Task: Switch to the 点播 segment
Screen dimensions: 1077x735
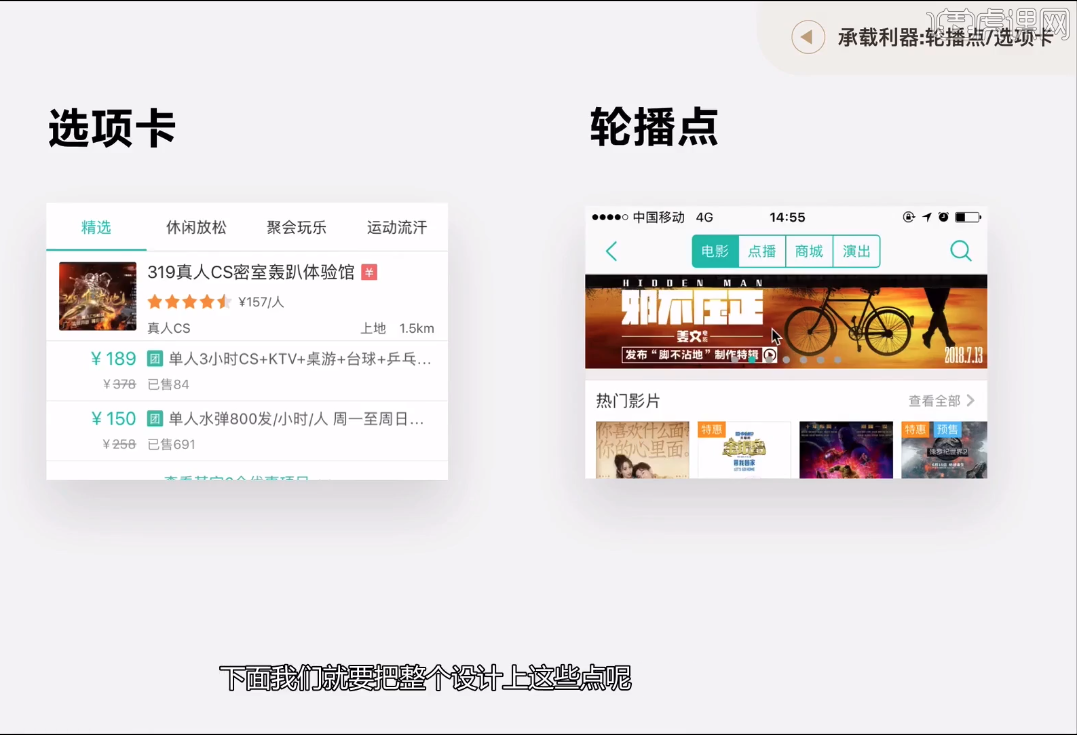Action: [762, 251]
